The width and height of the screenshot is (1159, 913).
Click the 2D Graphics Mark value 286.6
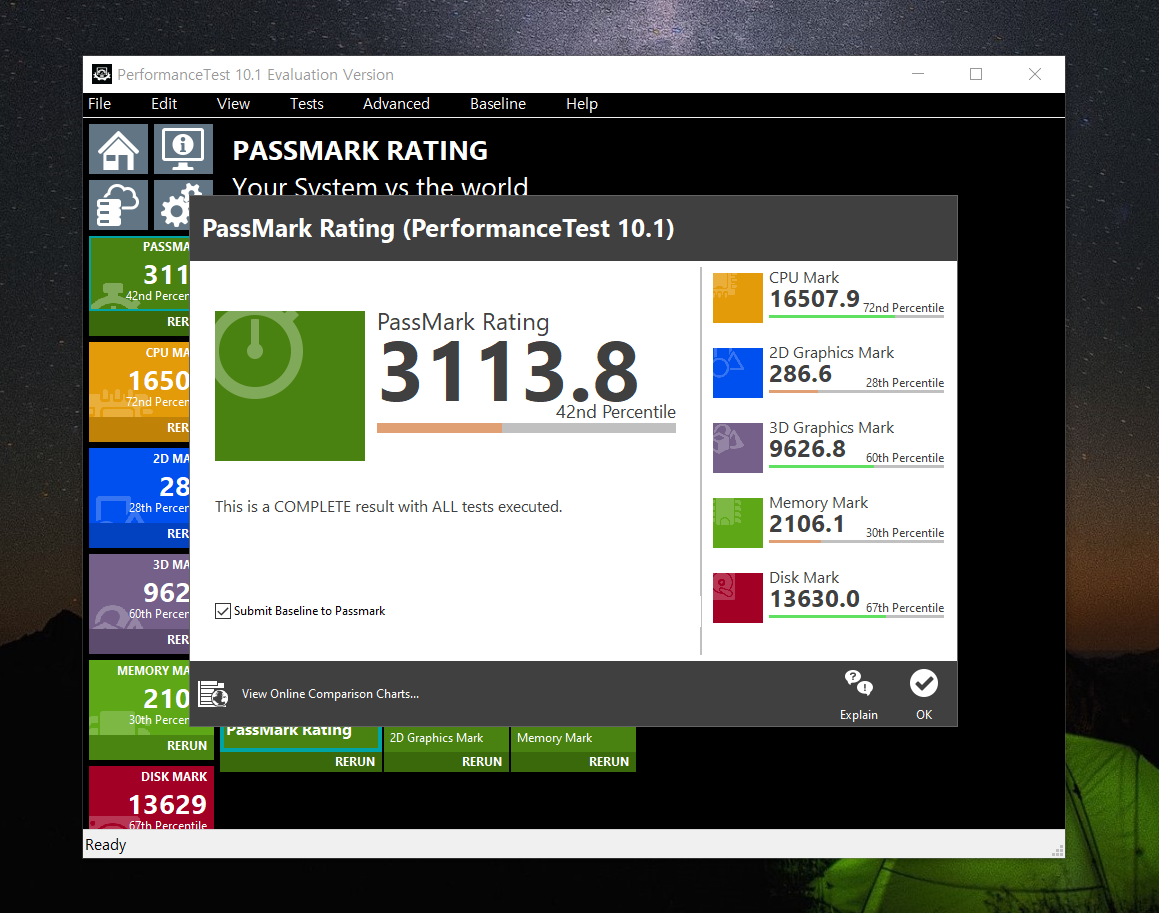pyautogui.click(x=801, y=374)
